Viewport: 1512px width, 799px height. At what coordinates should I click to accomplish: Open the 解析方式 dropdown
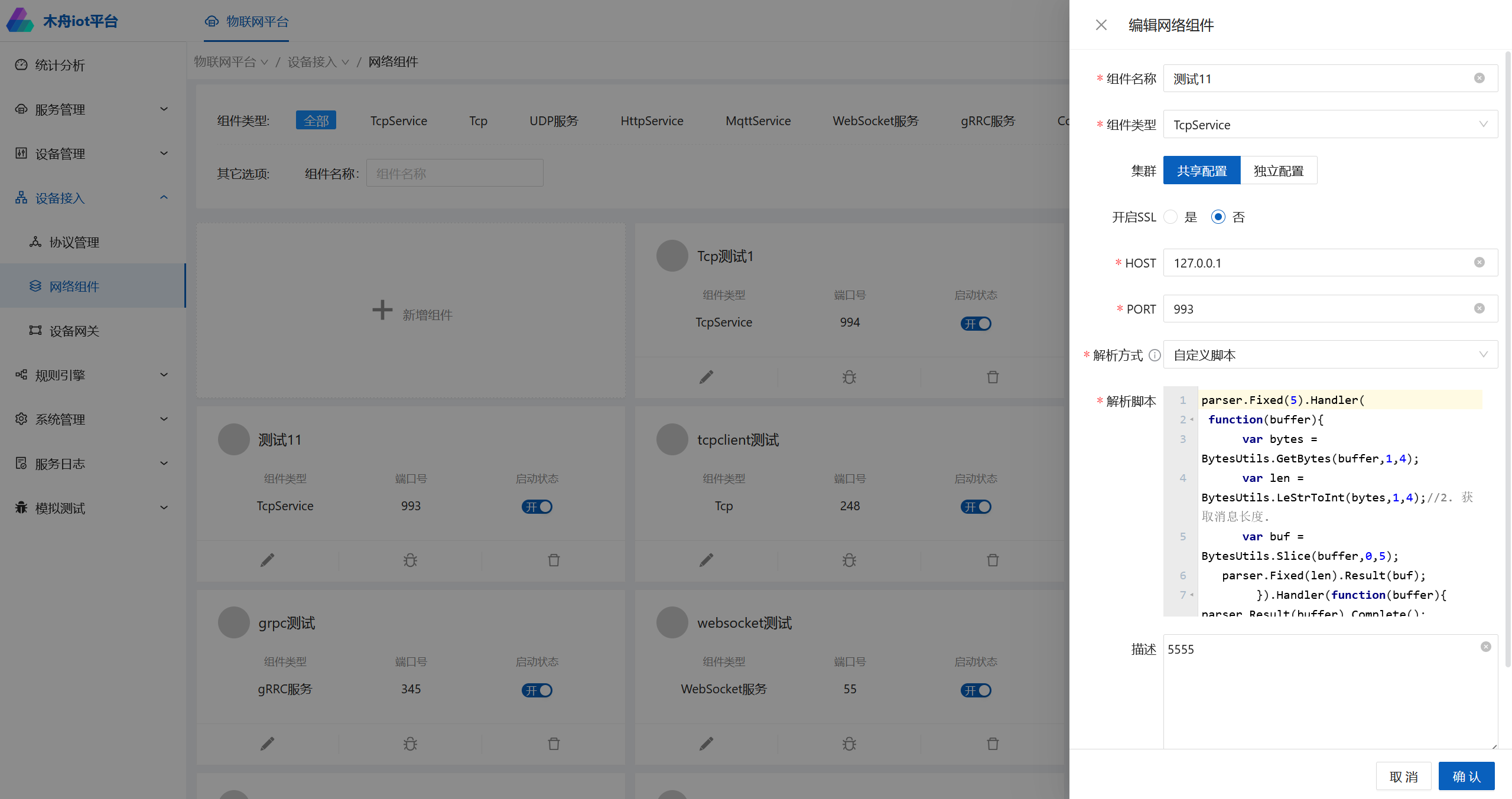pyautogui.click(x=1330, y=355)
